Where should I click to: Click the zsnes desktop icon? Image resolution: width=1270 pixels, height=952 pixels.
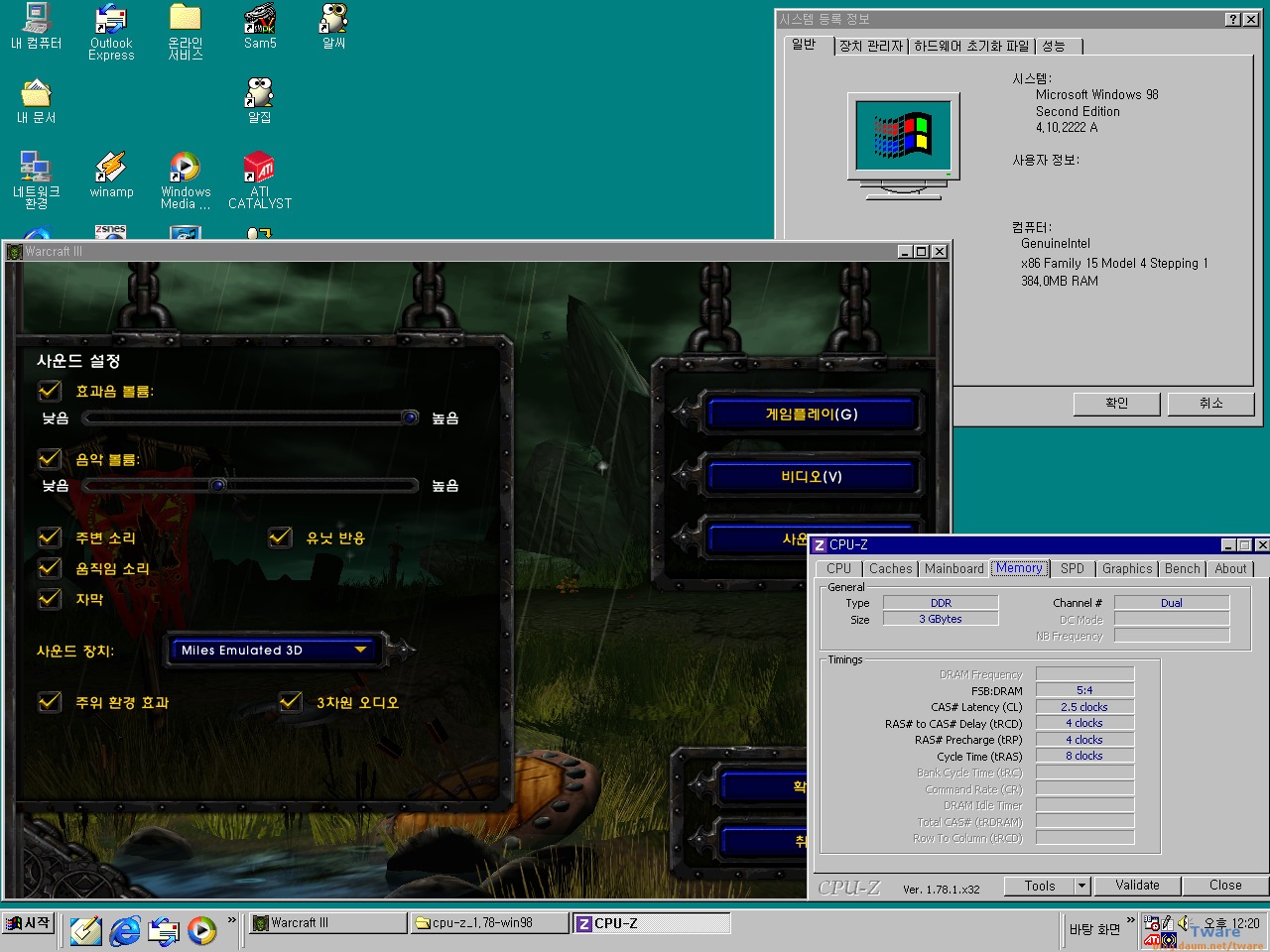pyautogui.click(x=111, y=233)
